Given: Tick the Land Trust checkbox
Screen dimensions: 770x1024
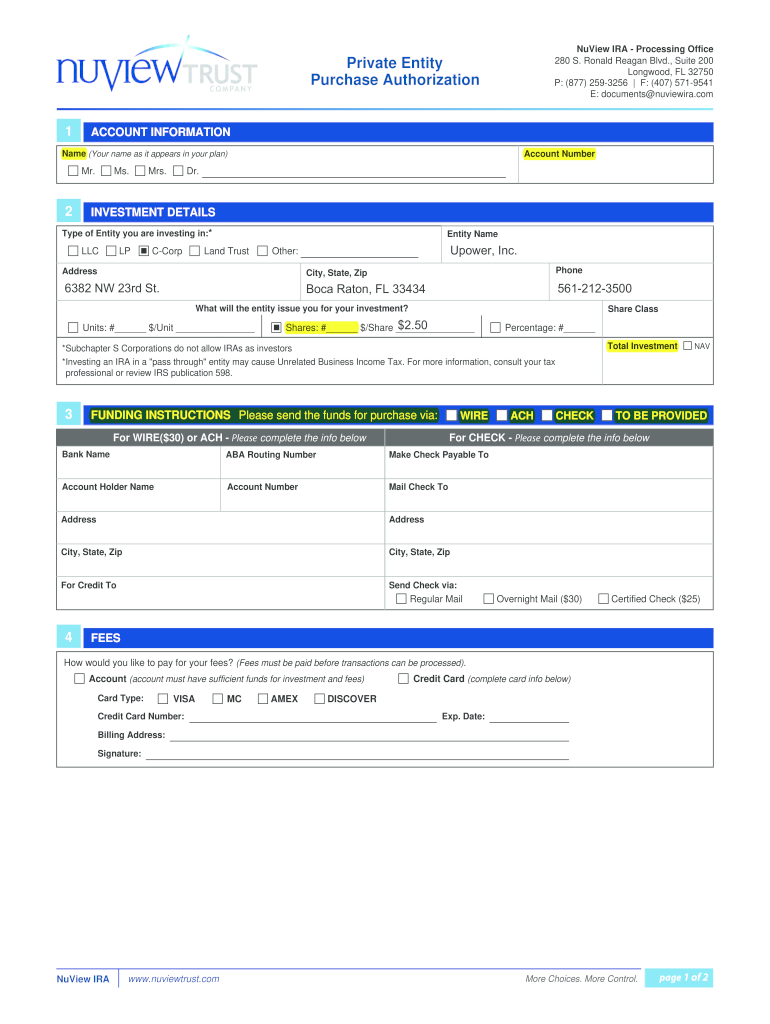Looking at the screenshot, I should (x=195, y=251).
